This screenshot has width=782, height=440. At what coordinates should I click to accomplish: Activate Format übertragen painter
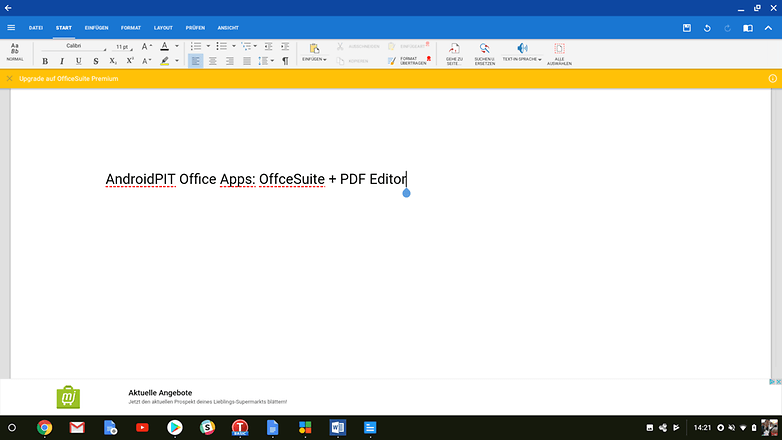pyautogui.click(x=409, y=61)
